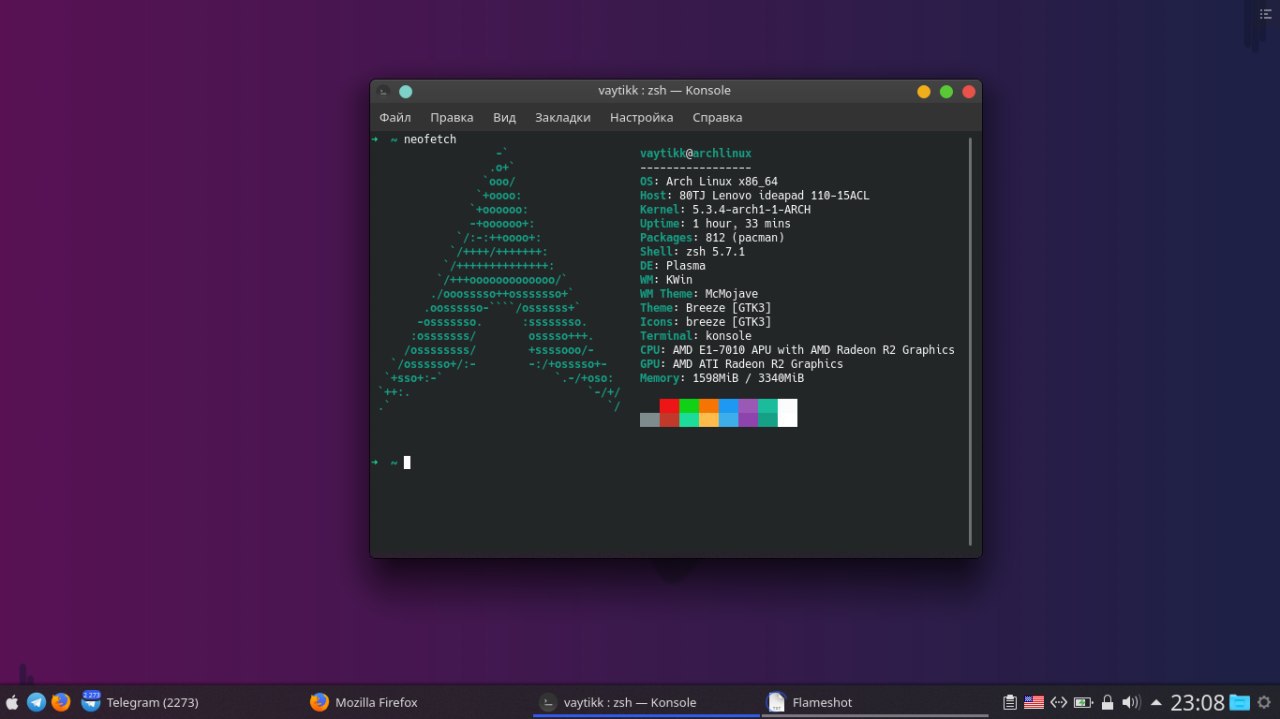The width and height of the screenshot is (1280, 719).
Task: Click the lock tray icon
Action: pos(1107,702)
